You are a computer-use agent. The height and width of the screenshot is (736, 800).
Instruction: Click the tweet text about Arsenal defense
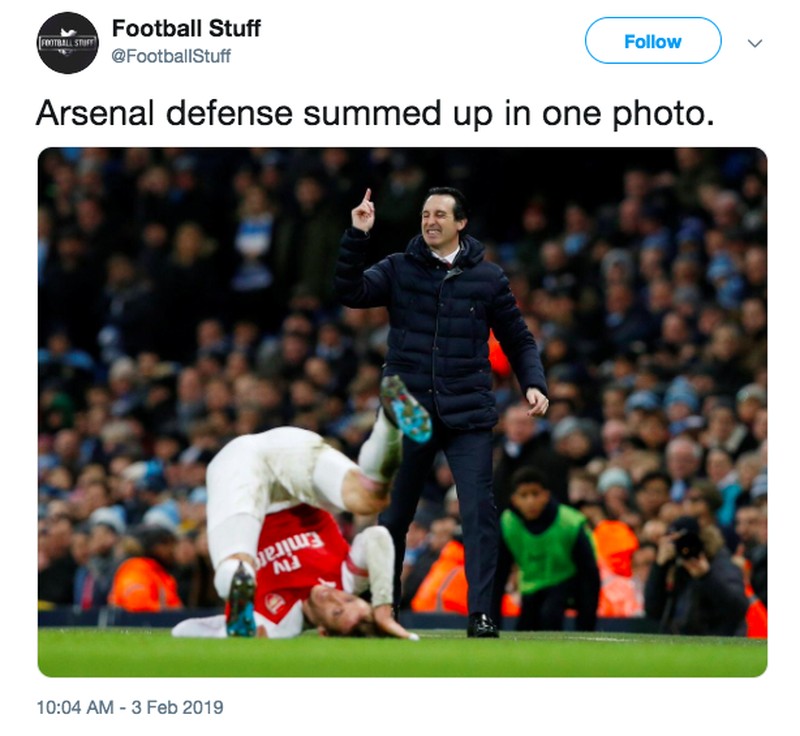[x=375, y=113]
